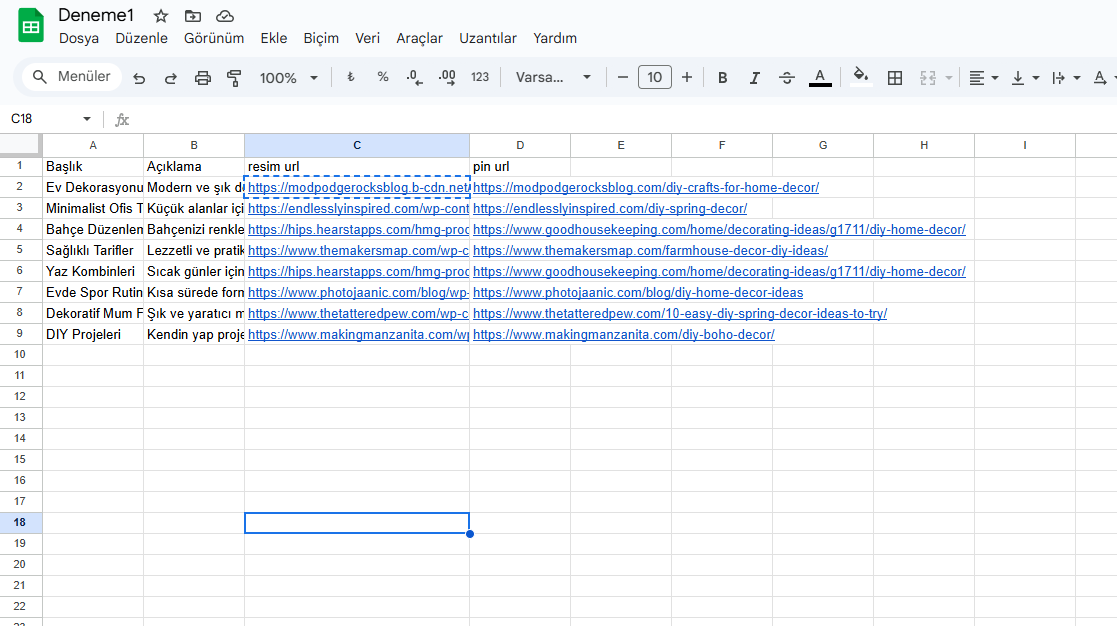This screenshot has height=626, width=1117.
Task: Open text rotation options
Action: (x=1103, y=78)
